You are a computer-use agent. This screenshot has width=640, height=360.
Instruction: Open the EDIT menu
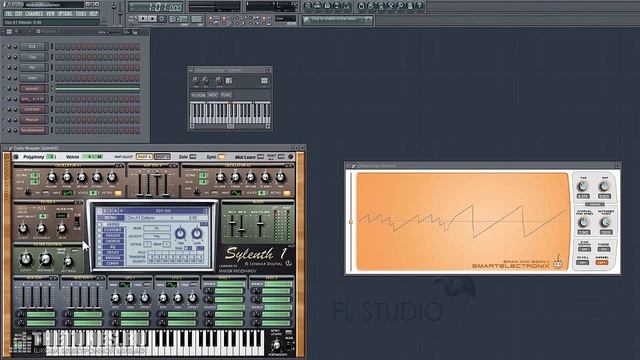[x=19, y=13]
